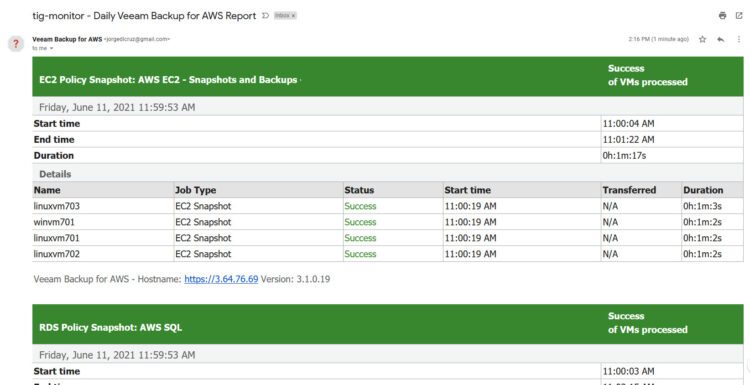
Task: Click the 0h:1m:17s duration value
Action: (x=624, y=155)
